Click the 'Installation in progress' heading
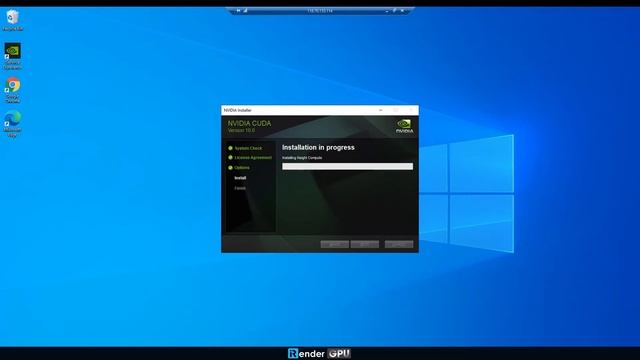This screenshot has width=640, height=360. (x=318, y=147)
